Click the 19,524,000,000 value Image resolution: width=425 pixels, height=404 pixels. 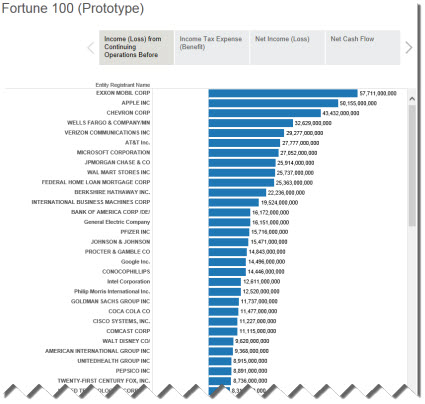279,203
